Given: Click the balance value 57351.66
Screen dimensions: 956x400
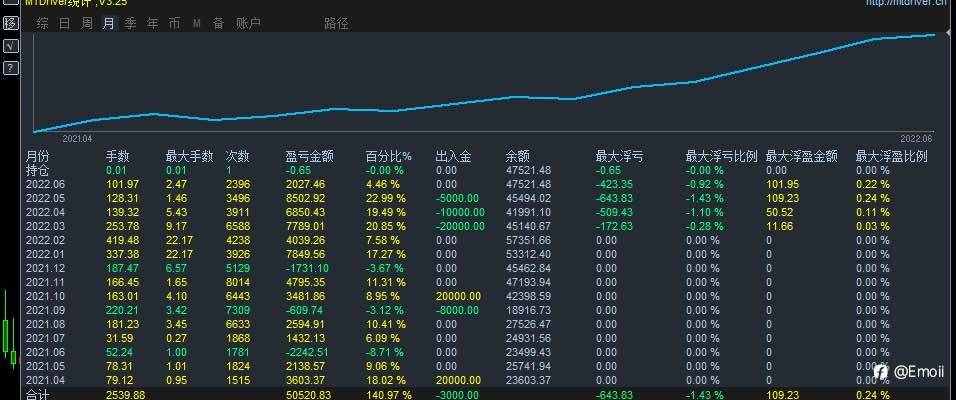Looking at the screenshot, I should pyautogui.click(x=529, y=240).
